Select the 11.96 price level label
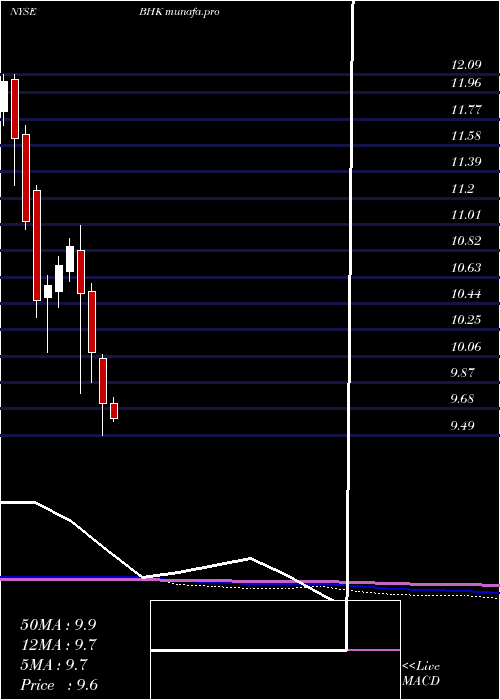Image resolution: width=500 pixels, height=700 pixels. point(466,83)
